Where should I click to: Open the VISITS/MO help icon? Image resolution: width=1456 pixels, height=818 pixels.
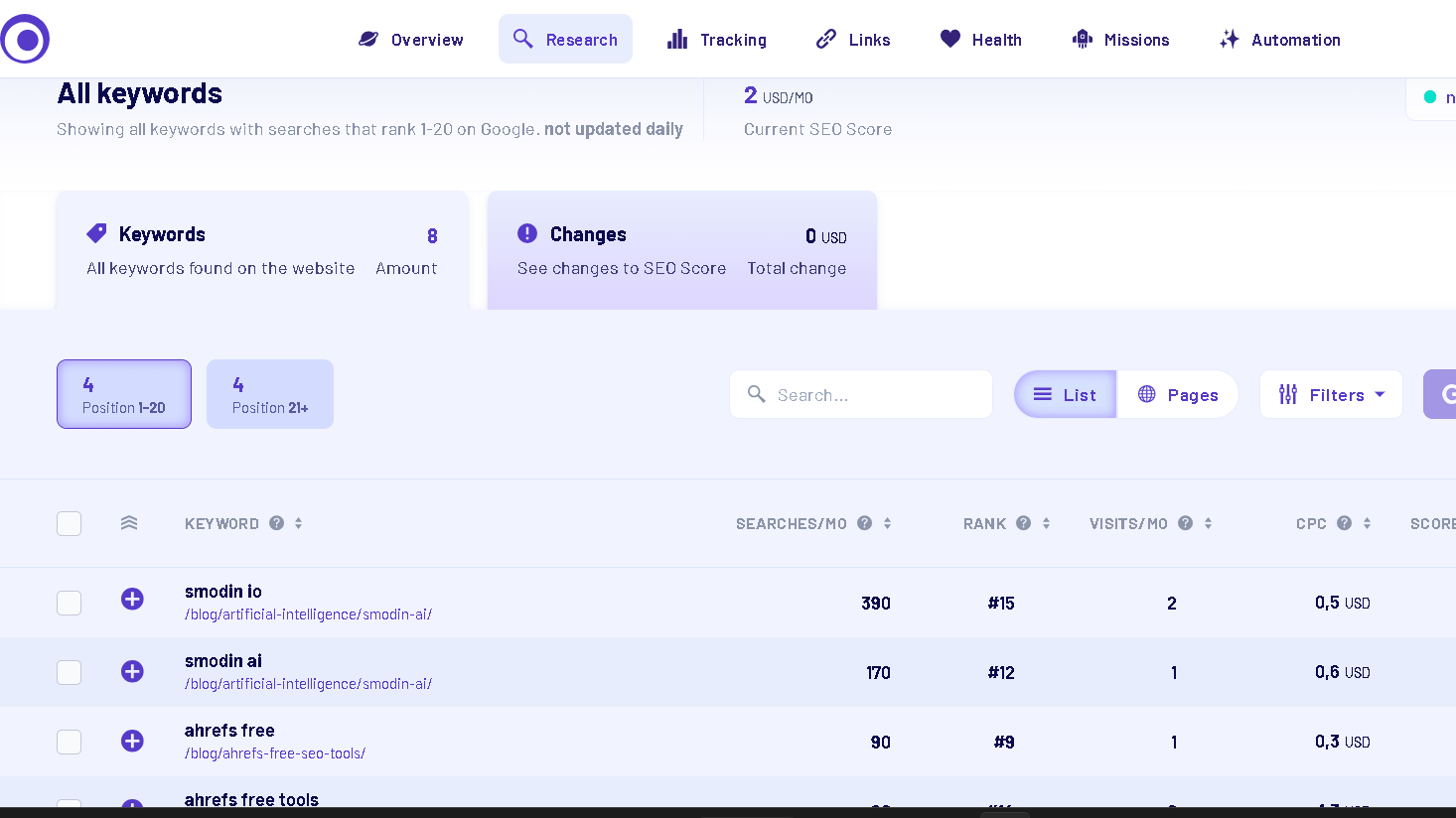pyautogui.click(x=1185, y=523)
